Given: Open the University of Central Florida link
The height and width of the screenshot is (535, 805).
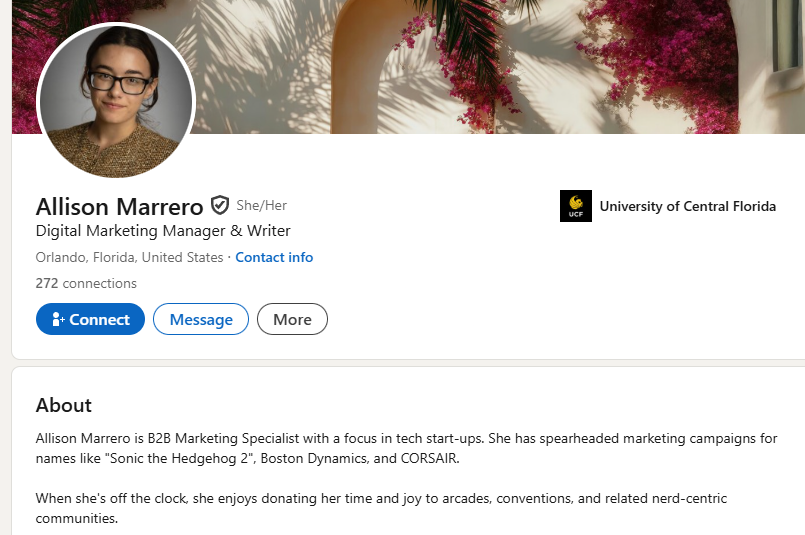Looking at the screenshot, I should point(687,206).
